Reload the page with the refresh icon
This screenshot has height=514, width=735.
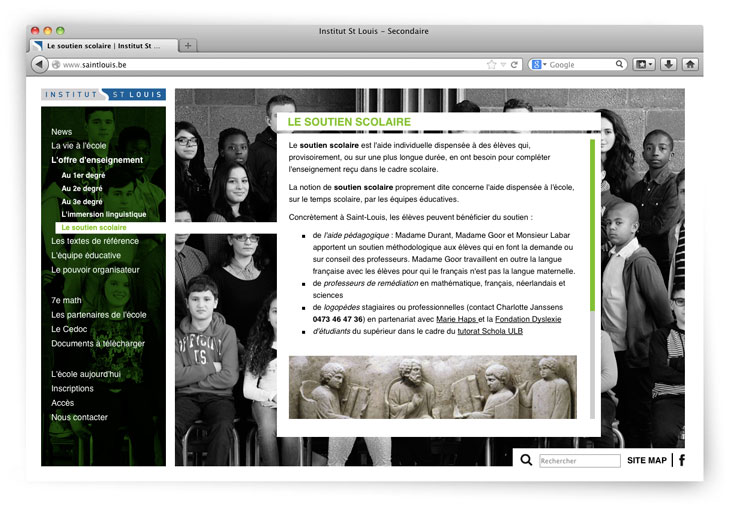[x=514, y=64]
